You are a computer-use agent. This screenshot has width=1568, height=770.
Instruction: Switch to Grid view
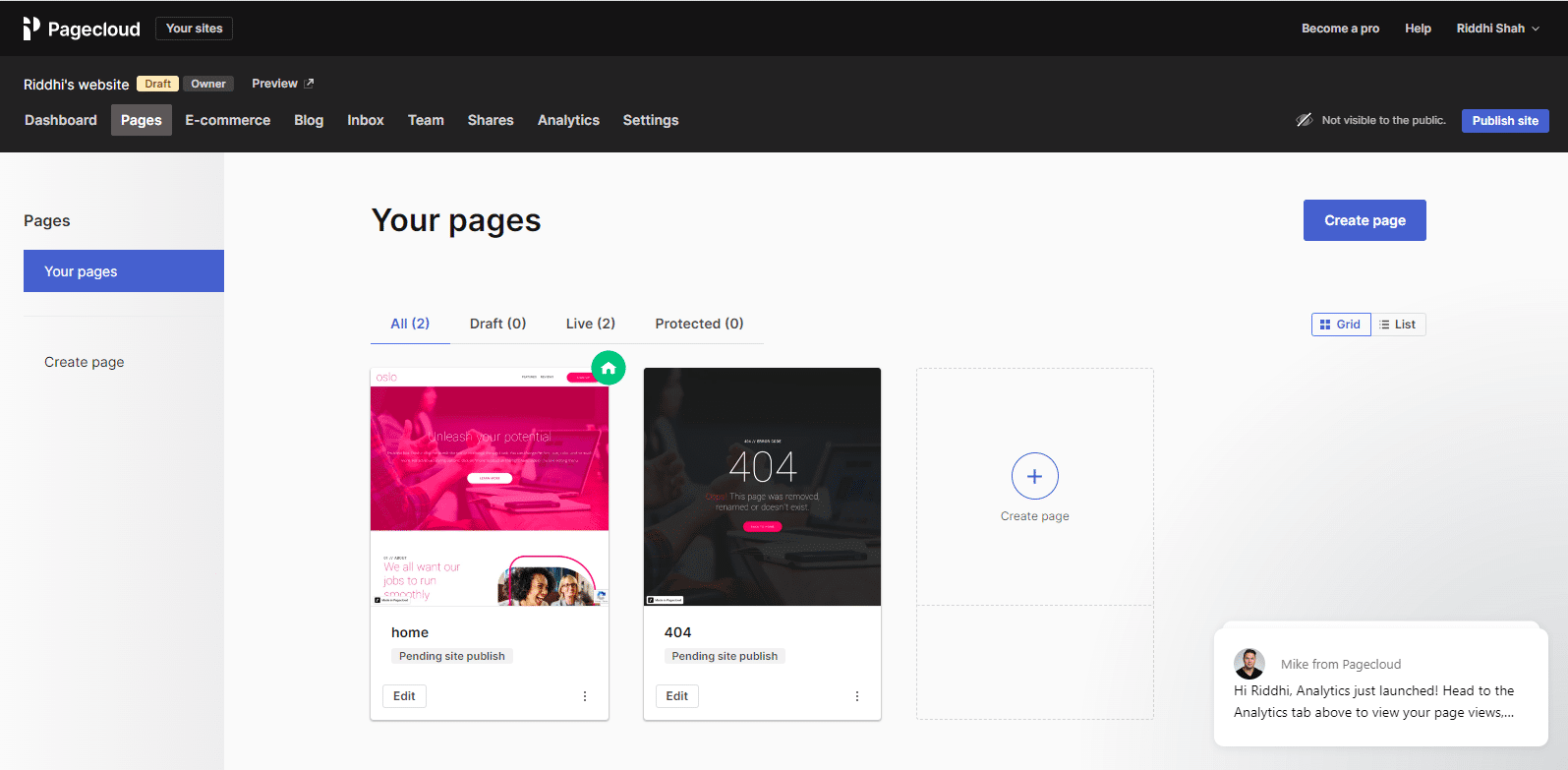tap(1341, 325)
